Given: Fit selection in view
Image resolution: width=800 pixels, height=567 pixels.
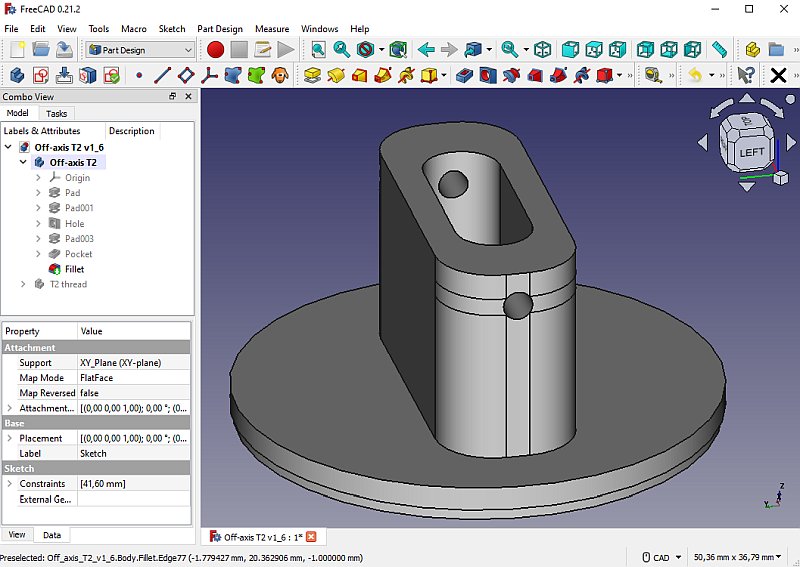Looking at the screenshot, I should click(341, 50).
